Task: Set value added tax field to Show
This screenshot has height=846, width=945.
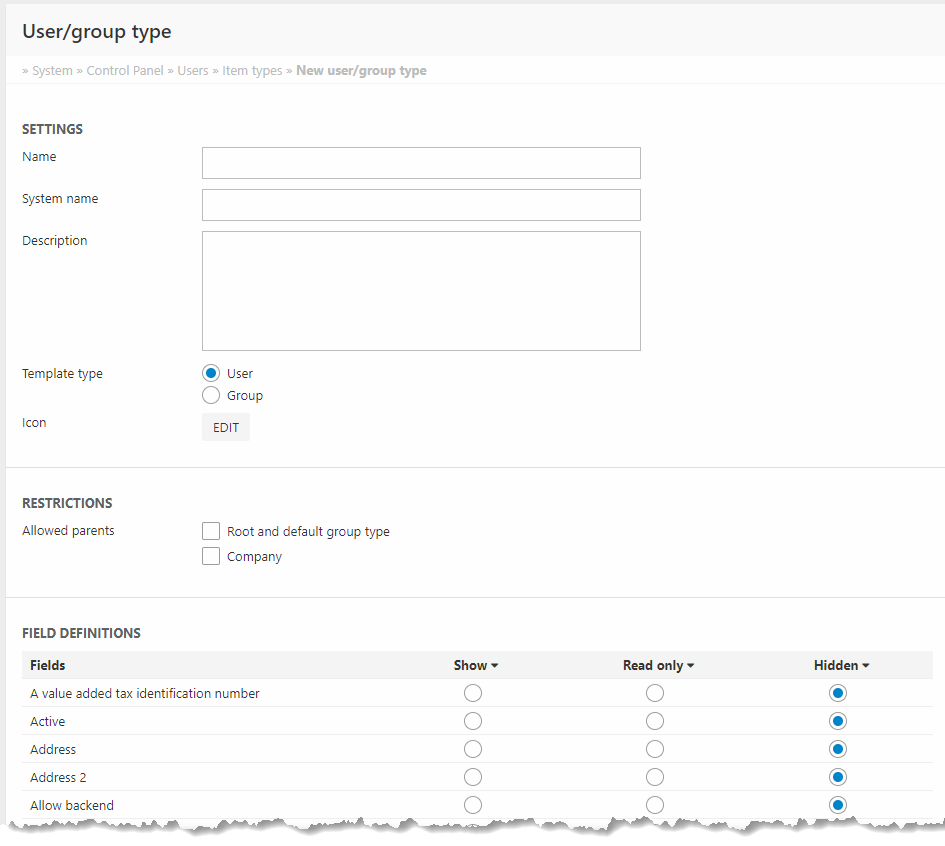Action: coord(473,693)
